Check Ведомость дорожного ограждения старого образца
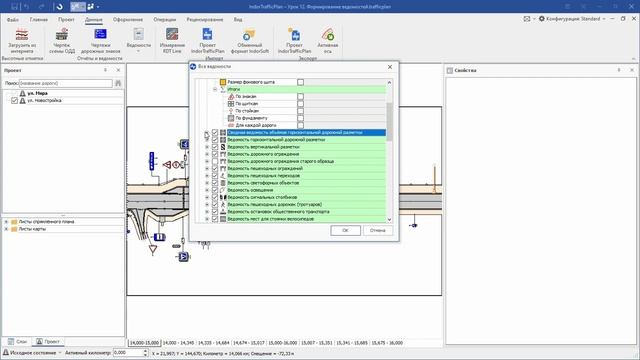The width and height of the screenshot is (640, 360). click(x=215, y=161)
